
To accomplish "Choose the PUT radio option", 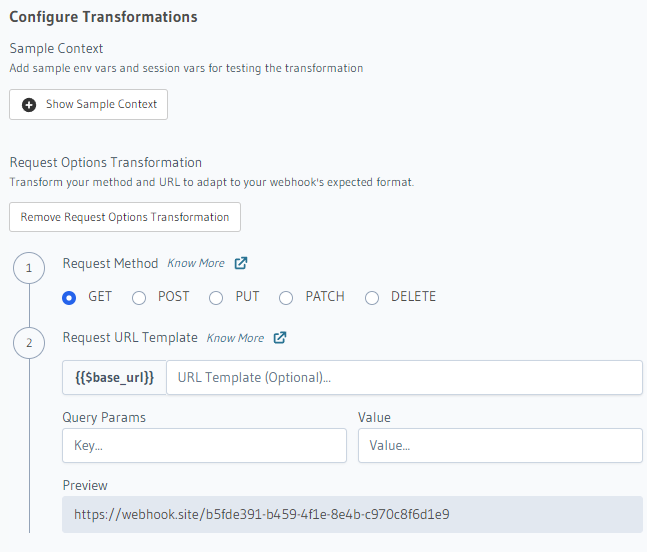I will click(216, 297).
